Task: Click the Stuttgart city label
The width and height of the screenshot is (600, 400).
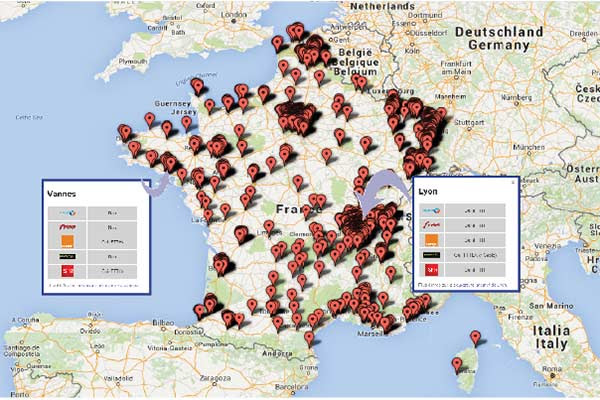Action: [470, 123]
